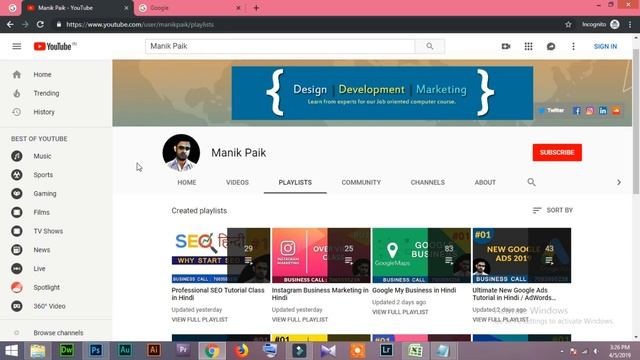640x360 pixels.
Task: View full playlist for Google My Business
Action: pyautogui.click(x=400, y=312)
